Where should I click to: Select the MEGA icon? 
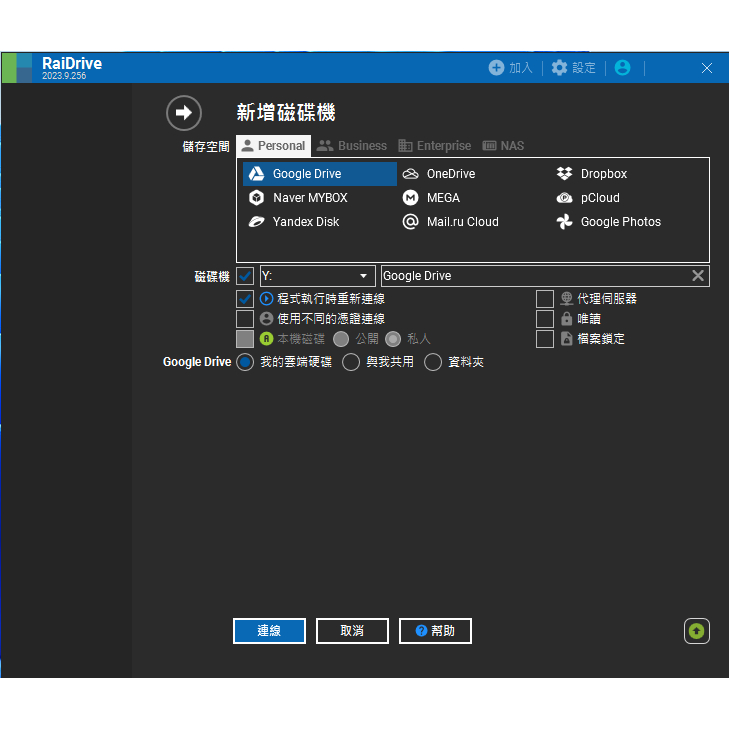click(410, 198)
